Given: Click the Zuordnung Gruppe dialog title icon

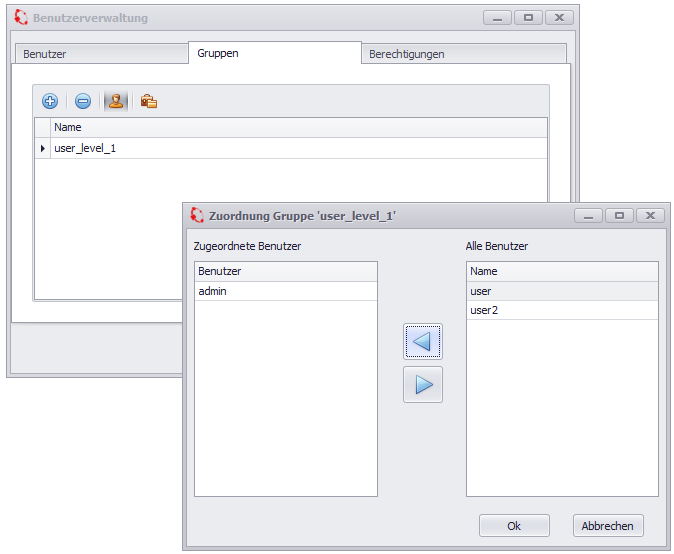Looking at the screenshot, I should coord(195,215).
